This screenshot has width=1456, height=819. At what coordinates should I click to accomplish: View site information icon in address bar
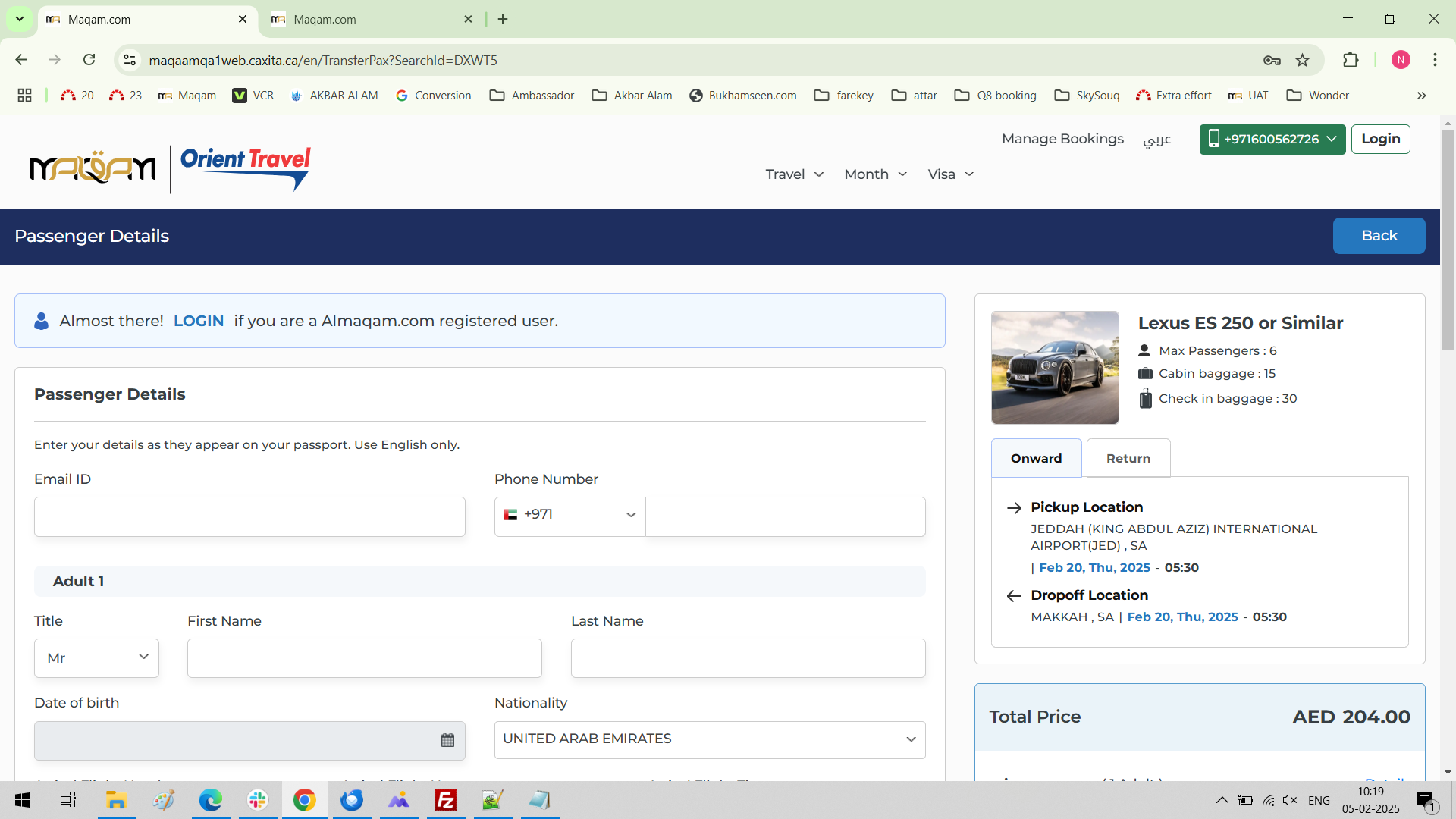pyautogui.click(x=130, y=60)
